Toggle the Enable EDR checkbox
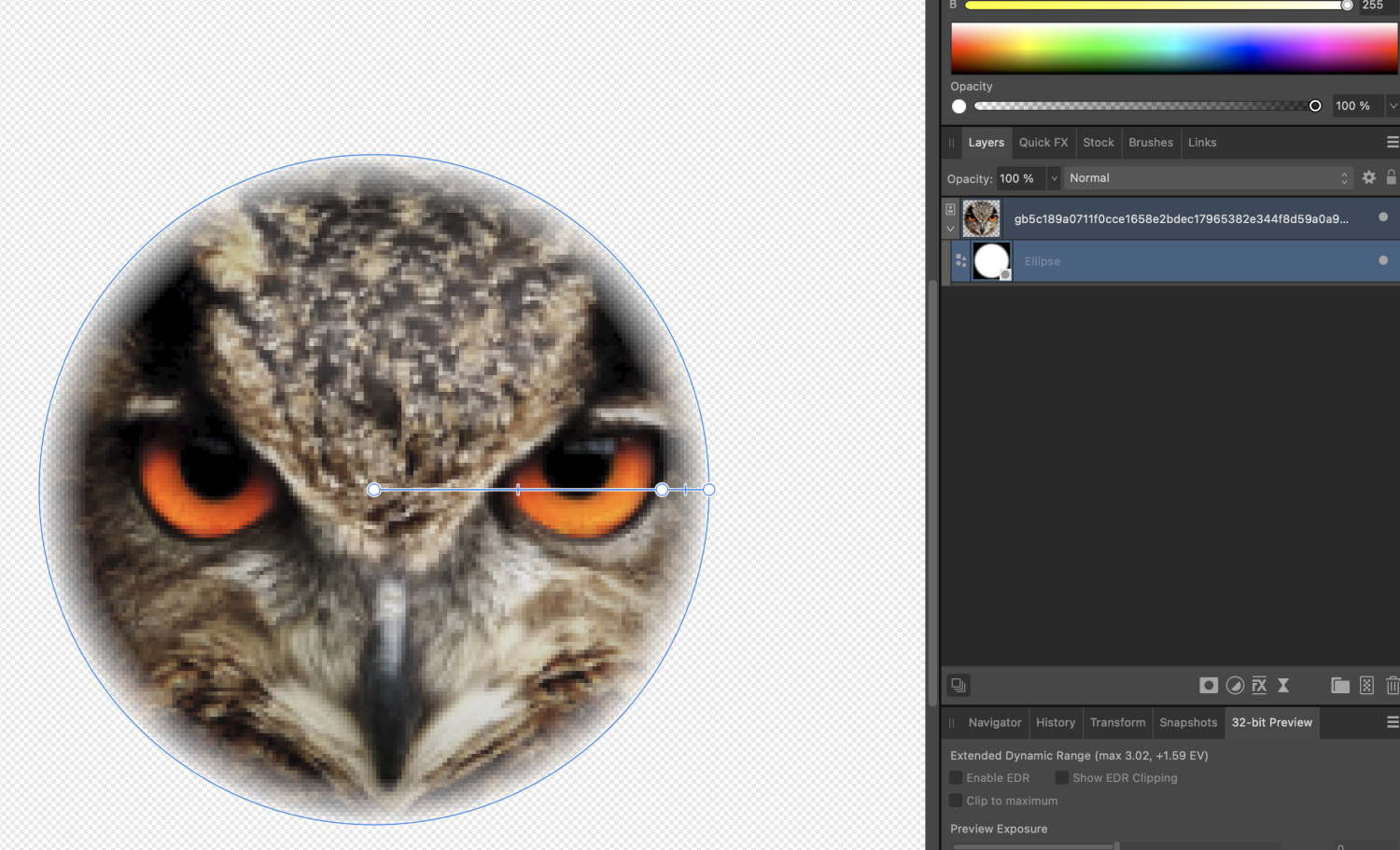This screenshot has height=850, width=1400. click(x=956, y=777)
